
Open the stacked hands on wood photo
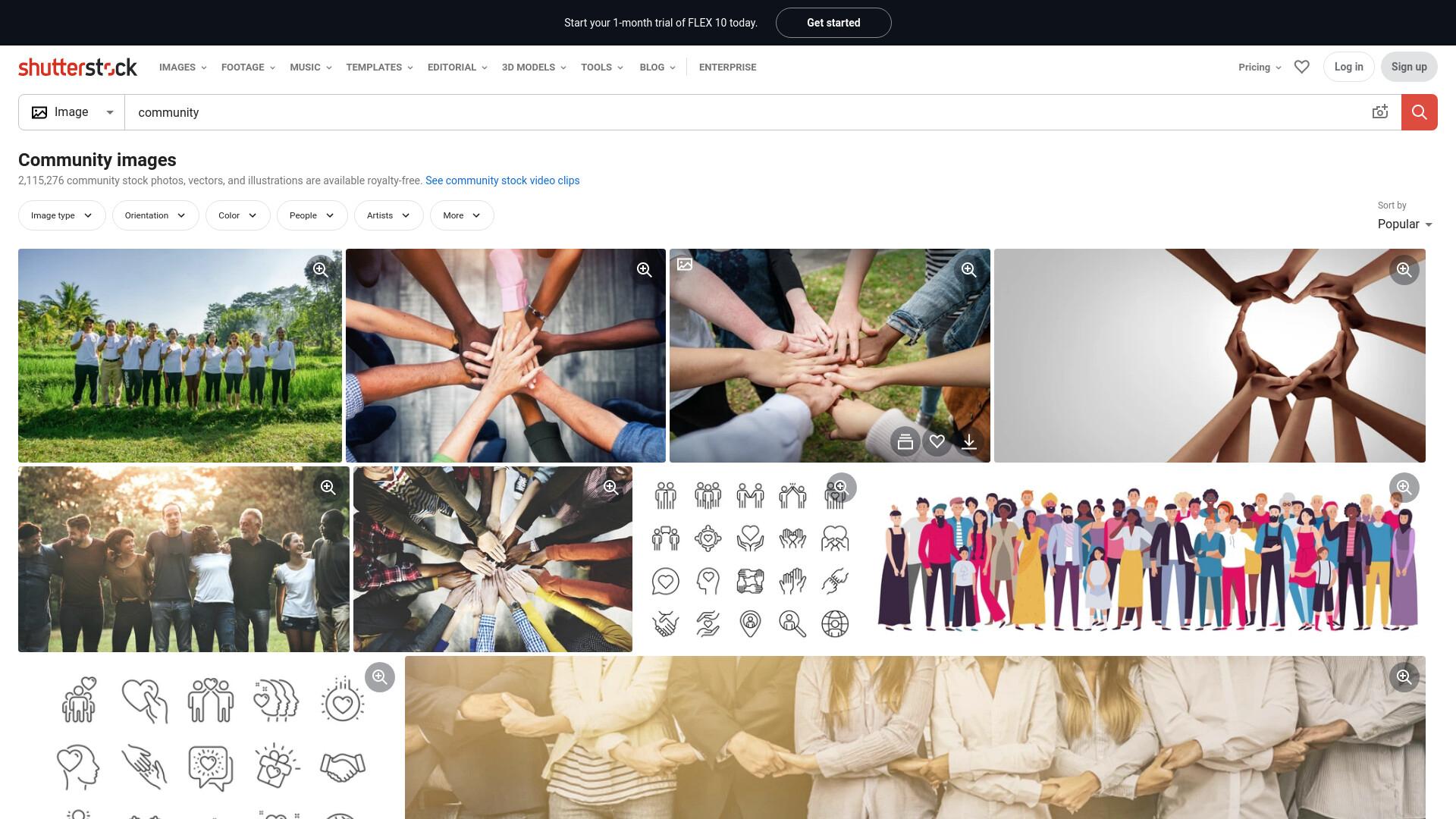tap(506, 356)
